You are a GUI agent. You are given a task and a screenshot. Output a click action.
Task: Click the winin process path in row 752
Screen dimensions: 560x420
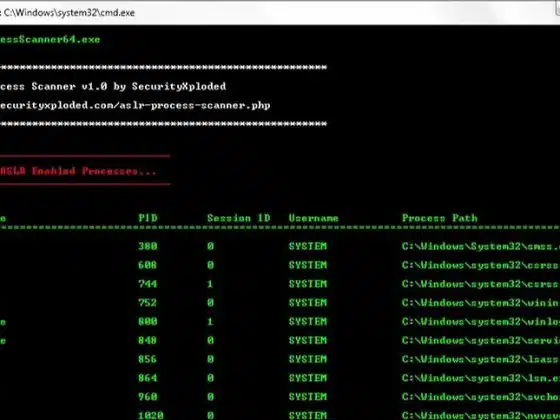(x=481, y=303)
